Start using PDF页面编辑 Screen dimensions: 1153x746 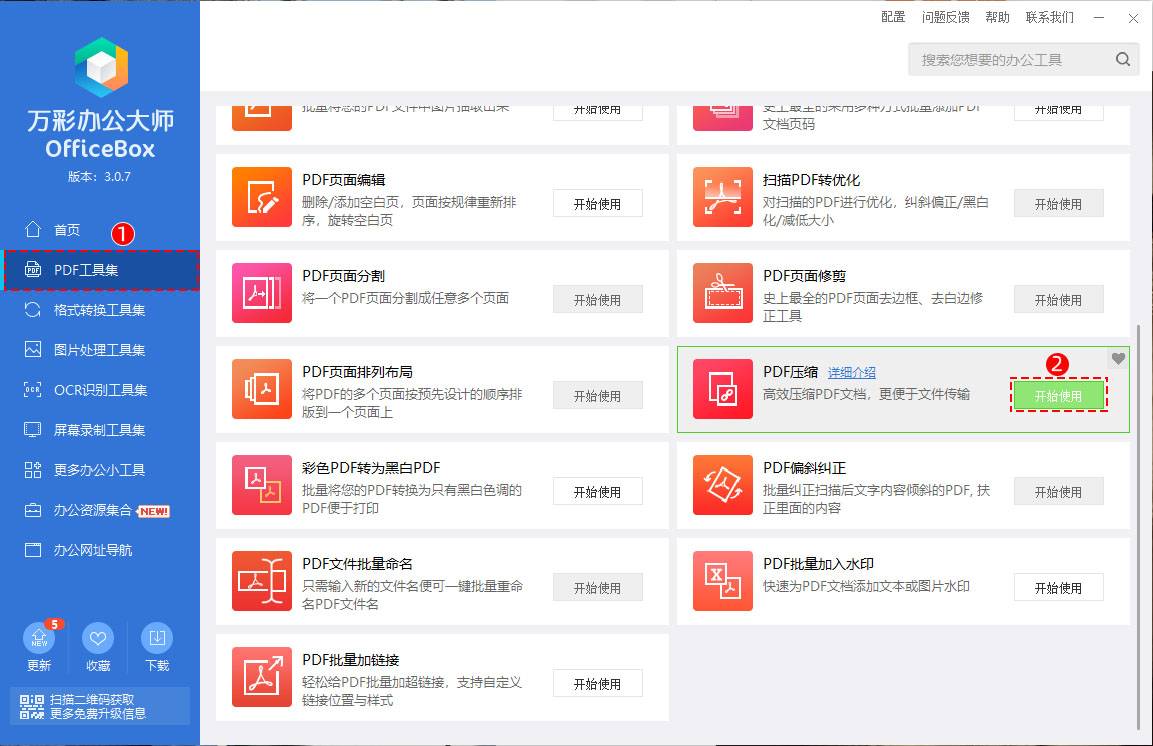pyautogui.click(x=597, y=204)
